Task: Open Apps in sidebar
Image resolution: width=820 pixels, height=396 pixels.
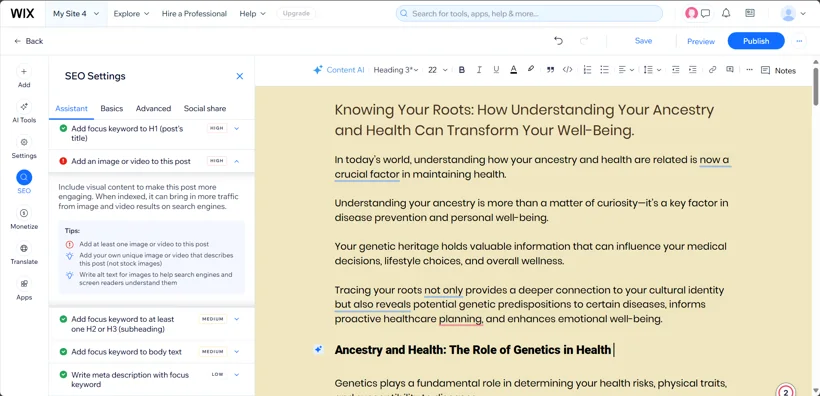Action: 24,289
